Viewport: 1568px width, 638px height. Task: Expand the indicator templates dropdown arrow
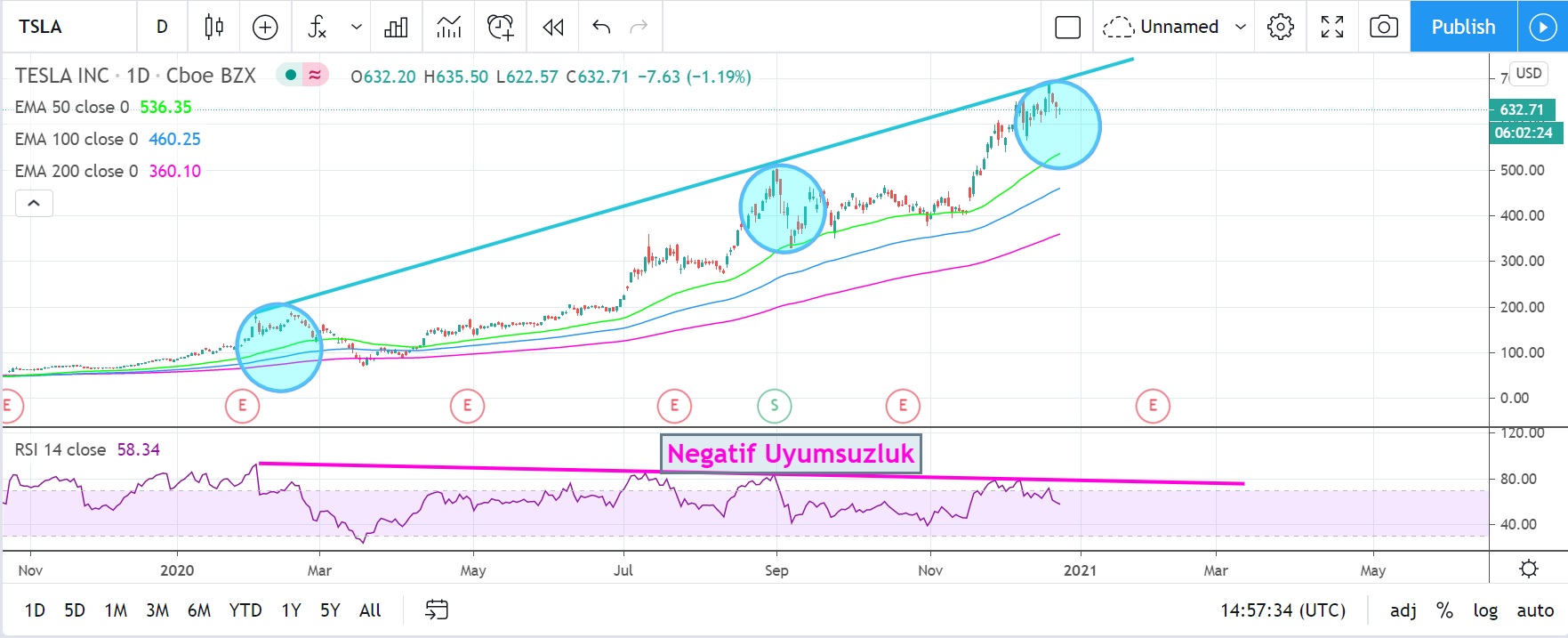(357, 27)
